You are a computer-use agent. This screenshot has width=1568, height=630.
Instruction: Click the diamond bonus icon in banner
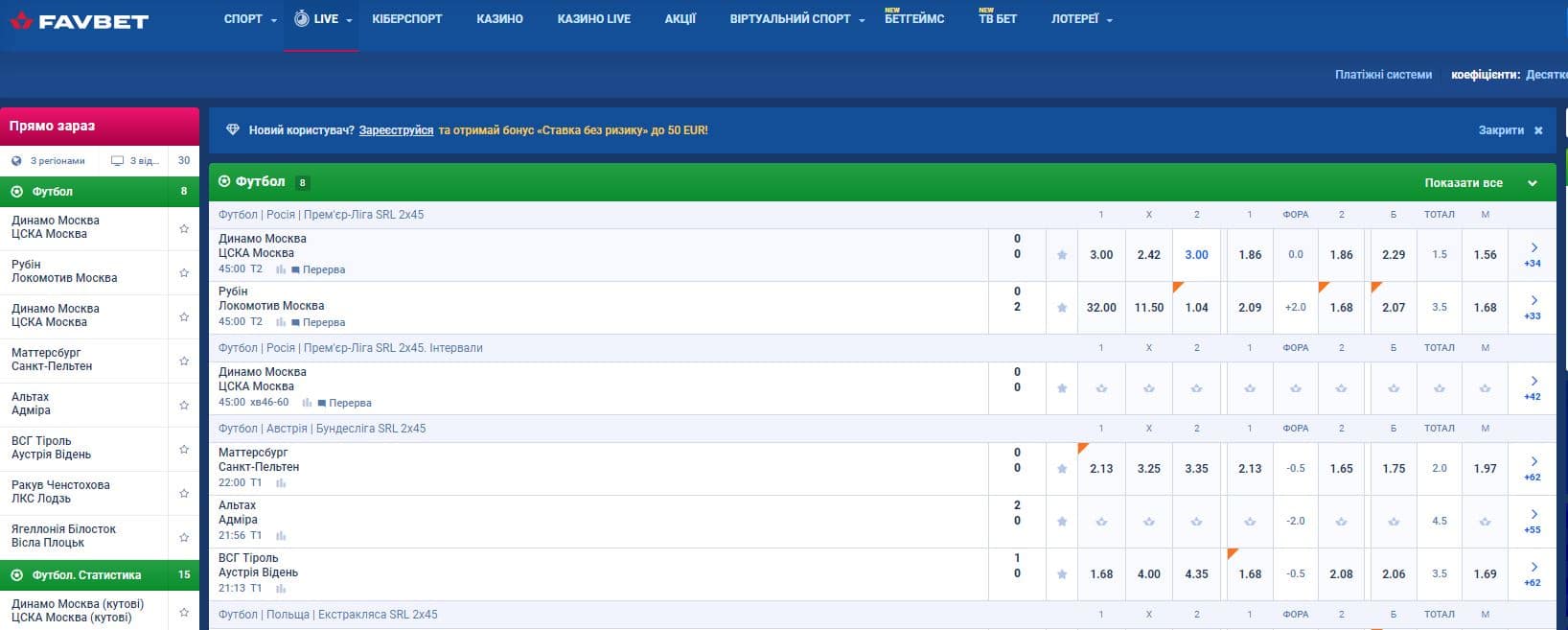[x=232, y=130]
